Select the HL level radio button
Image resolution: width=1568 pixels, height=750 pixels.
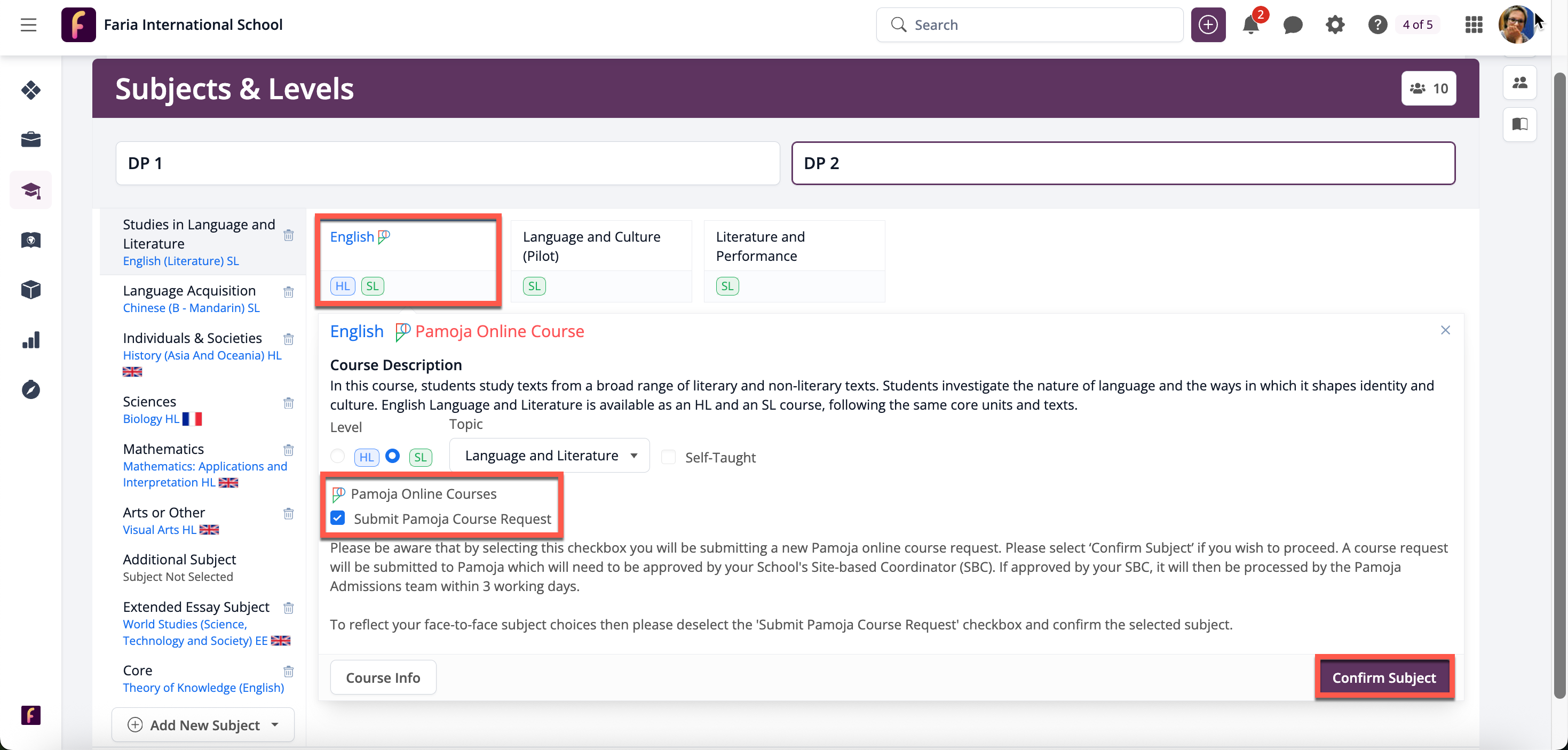338,456
